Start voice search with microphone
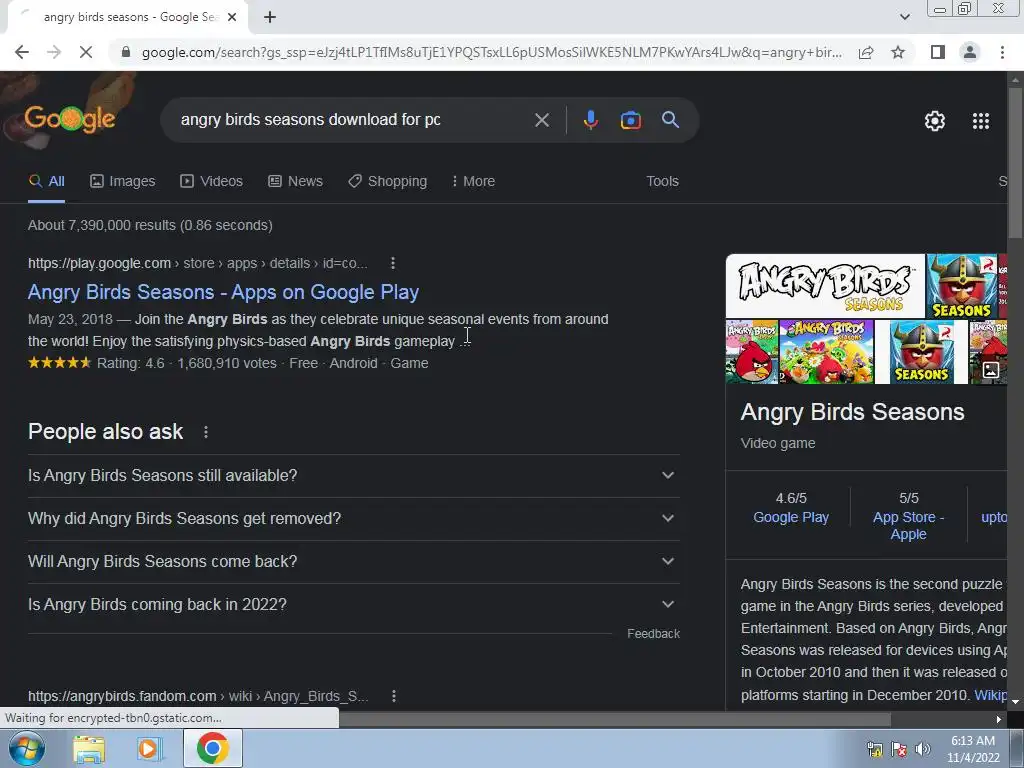This screenshot has width=1024, height=768. coord(590,120)
